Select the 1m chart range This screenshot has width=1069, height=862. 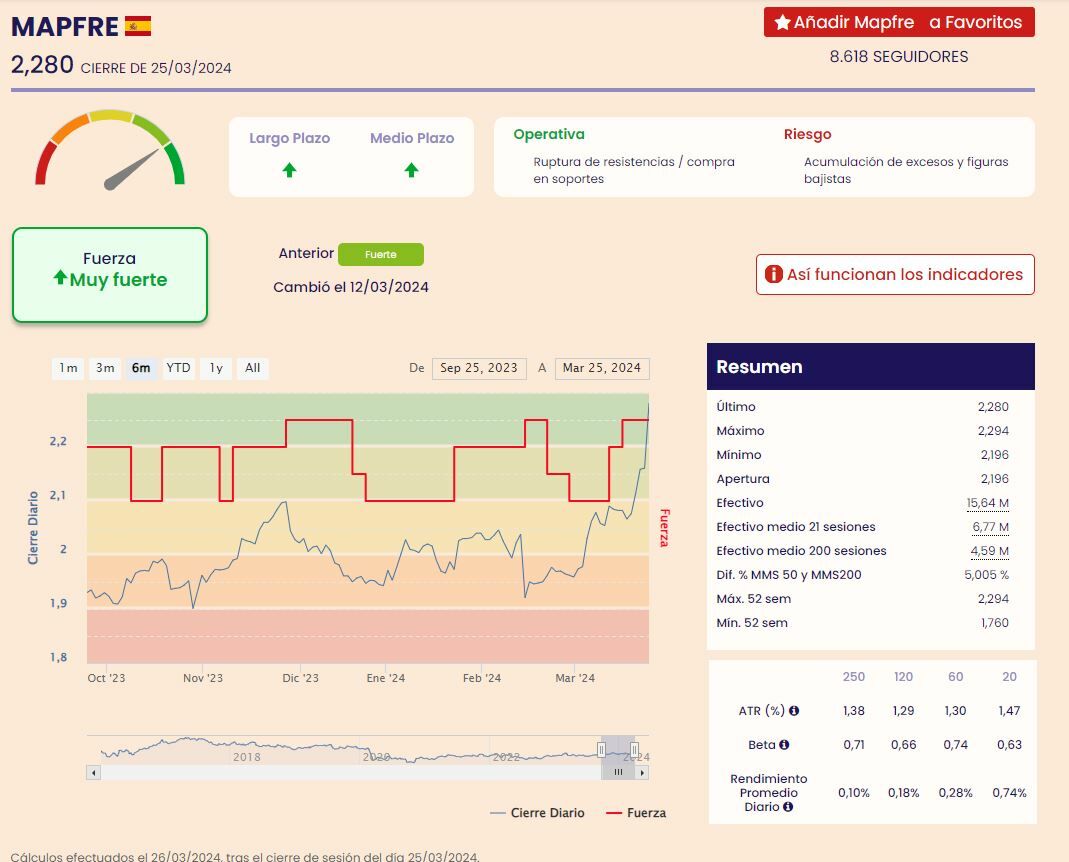pyautogui.click(x=68, y=368)
